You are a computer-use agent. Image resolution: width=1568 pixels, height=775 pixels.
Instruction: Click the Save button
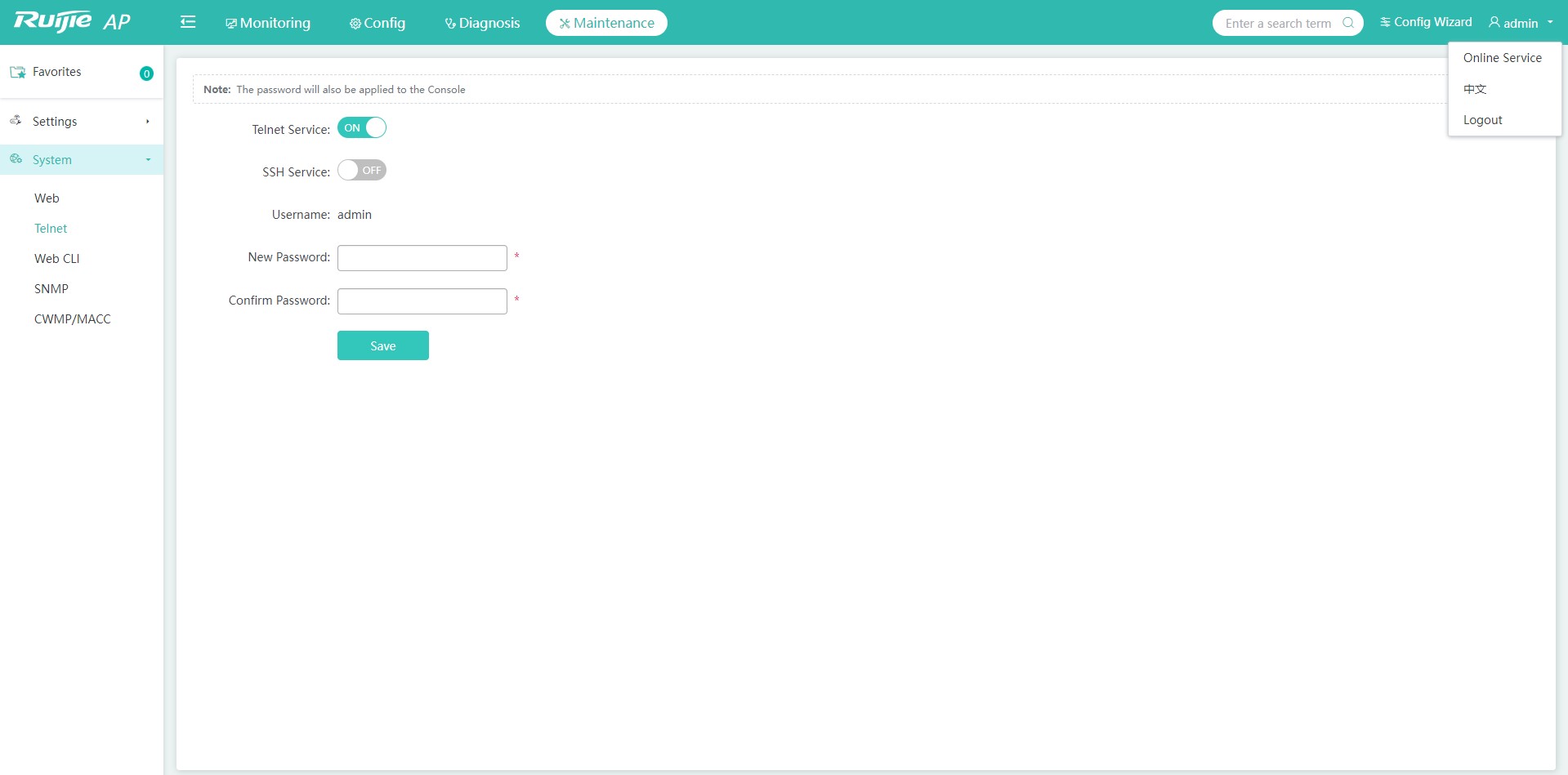[x=383, y=345]
